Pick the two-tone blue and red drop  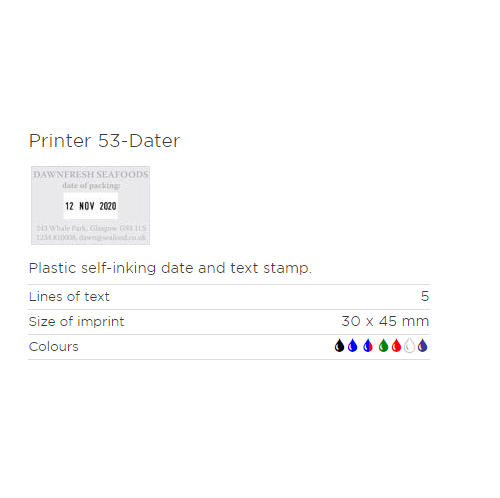pyautogui.click(x=368, y=346)
